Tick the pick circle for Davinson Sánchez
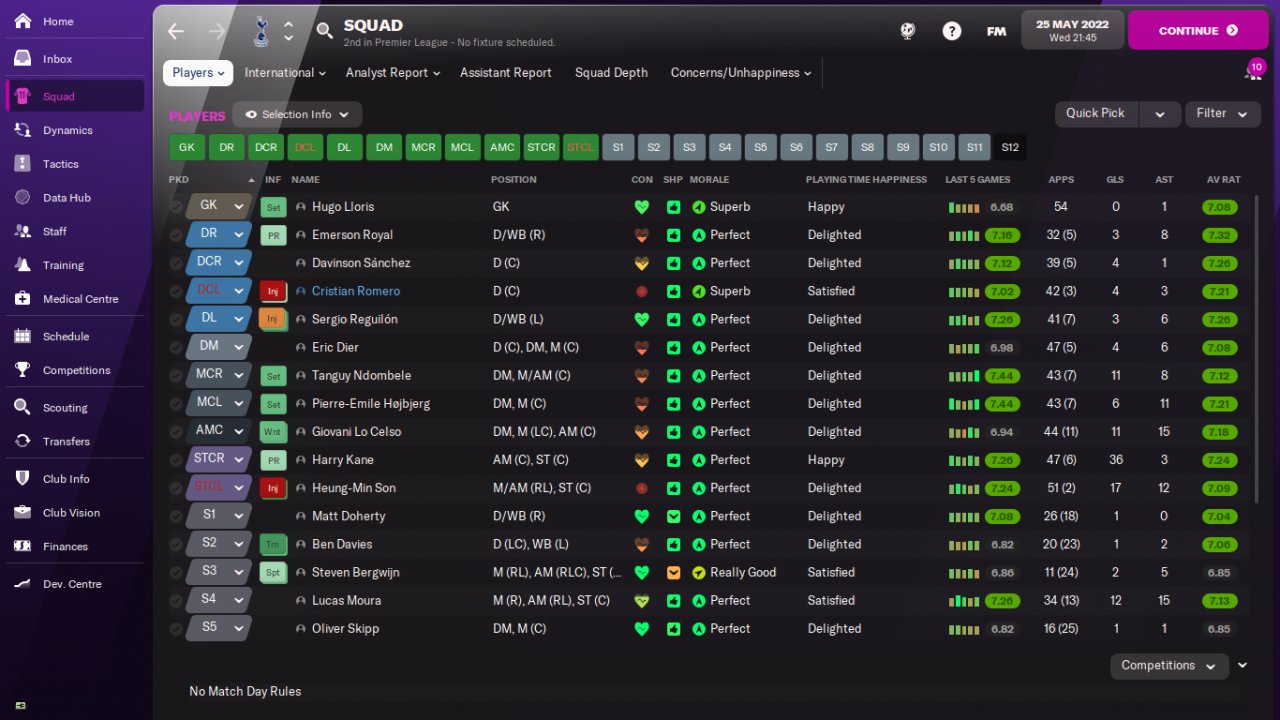 pyautogui.click(x=176, y=263)
